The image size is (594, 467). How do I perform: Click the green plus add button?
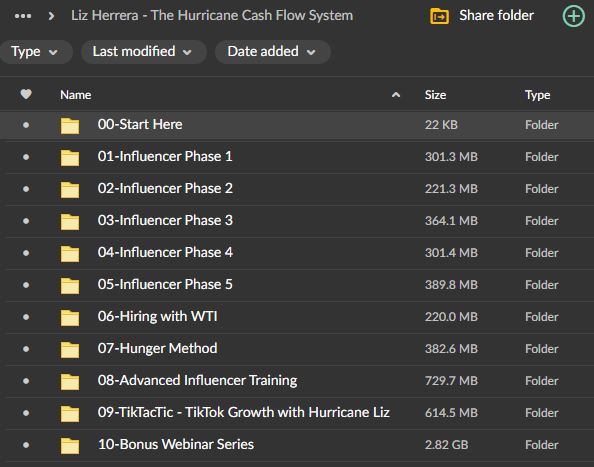[x=574, y=16]
